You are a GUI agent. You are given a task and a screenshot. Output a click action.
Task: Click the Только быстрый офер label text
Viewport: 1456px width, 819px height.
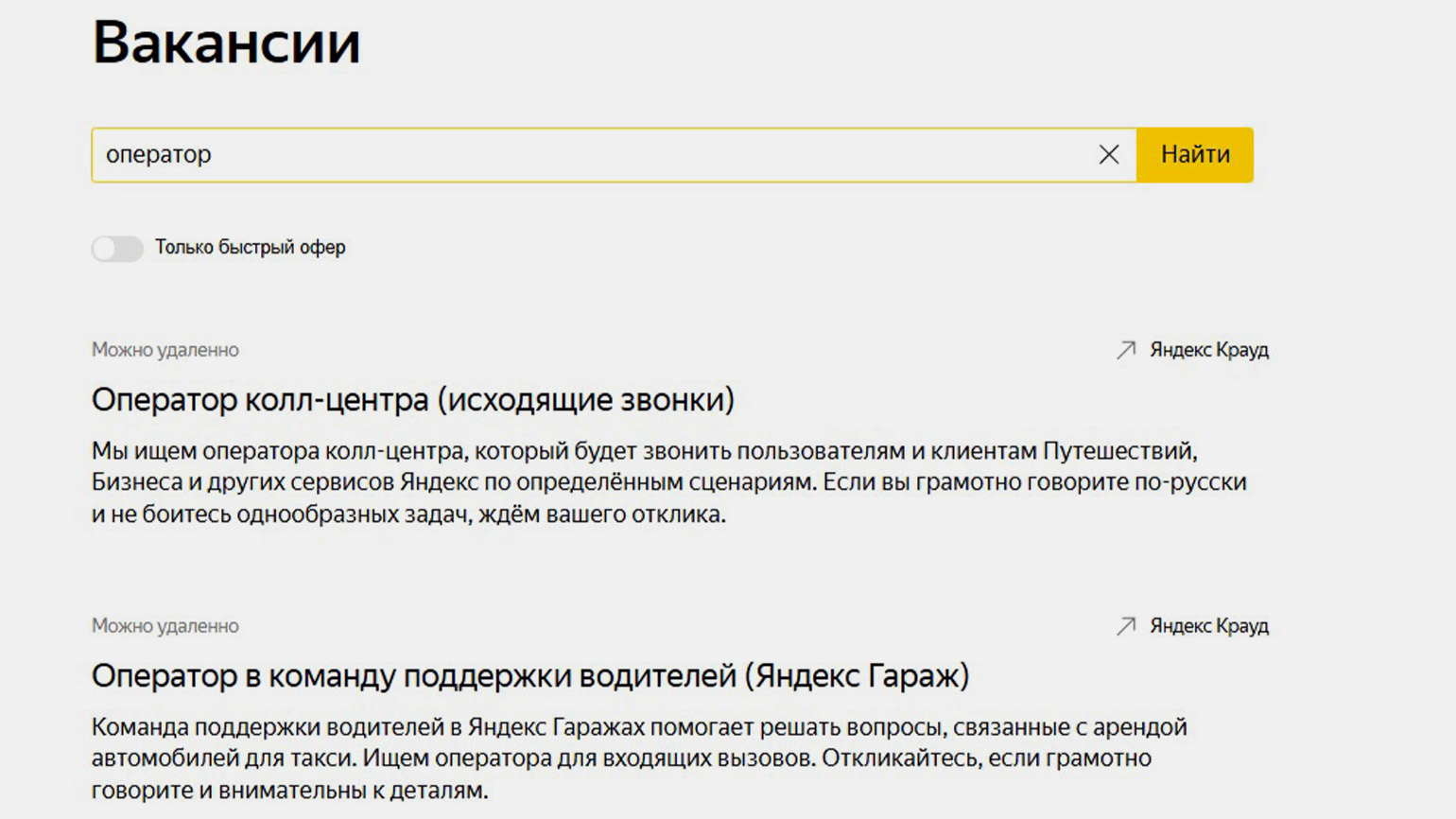251,248
